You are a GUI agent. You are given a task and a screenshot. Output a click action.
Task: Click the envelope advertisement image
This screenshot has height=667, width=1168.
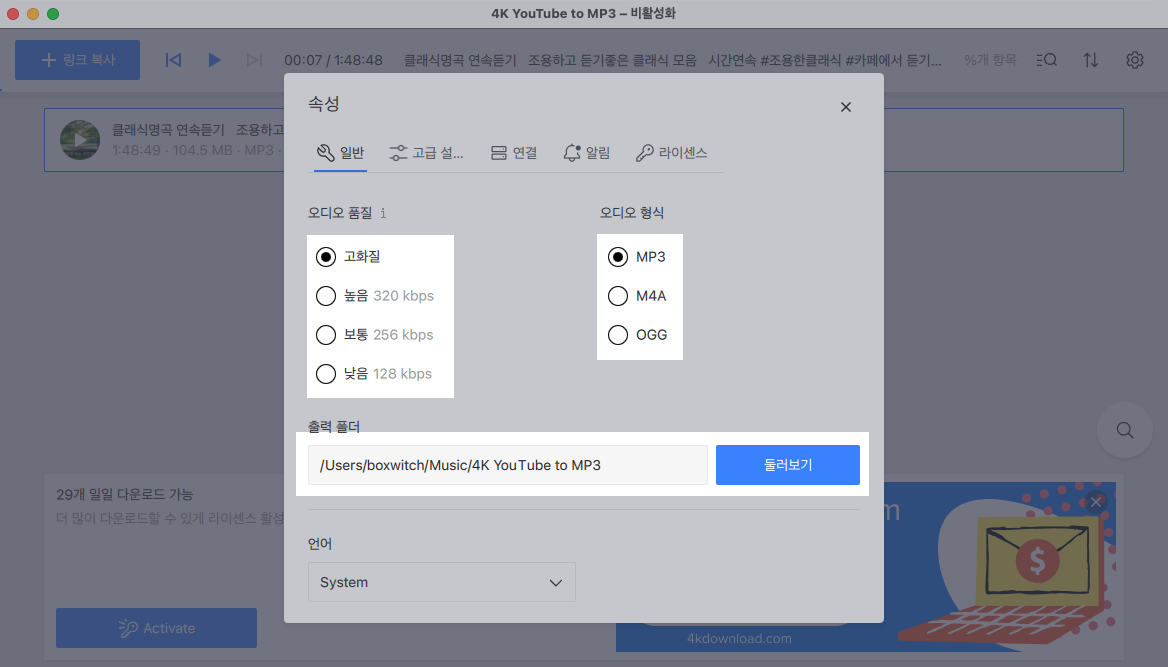click(x=1037, y=560)
